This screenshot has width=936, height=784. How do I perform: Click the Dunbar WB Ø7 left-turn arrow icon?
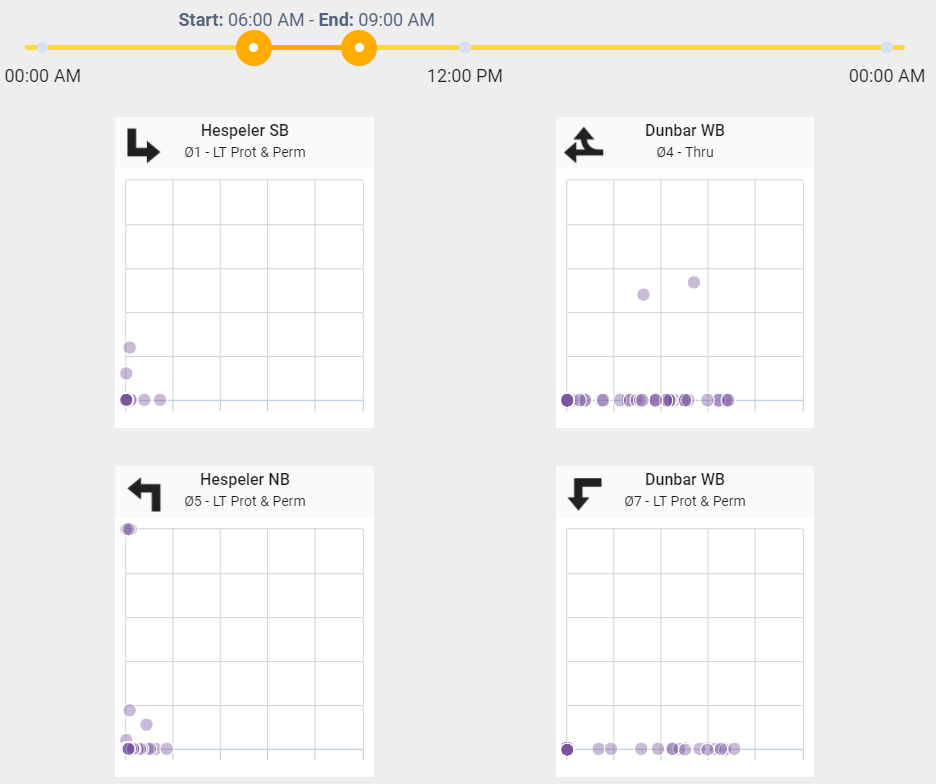(x=584, y=492)
